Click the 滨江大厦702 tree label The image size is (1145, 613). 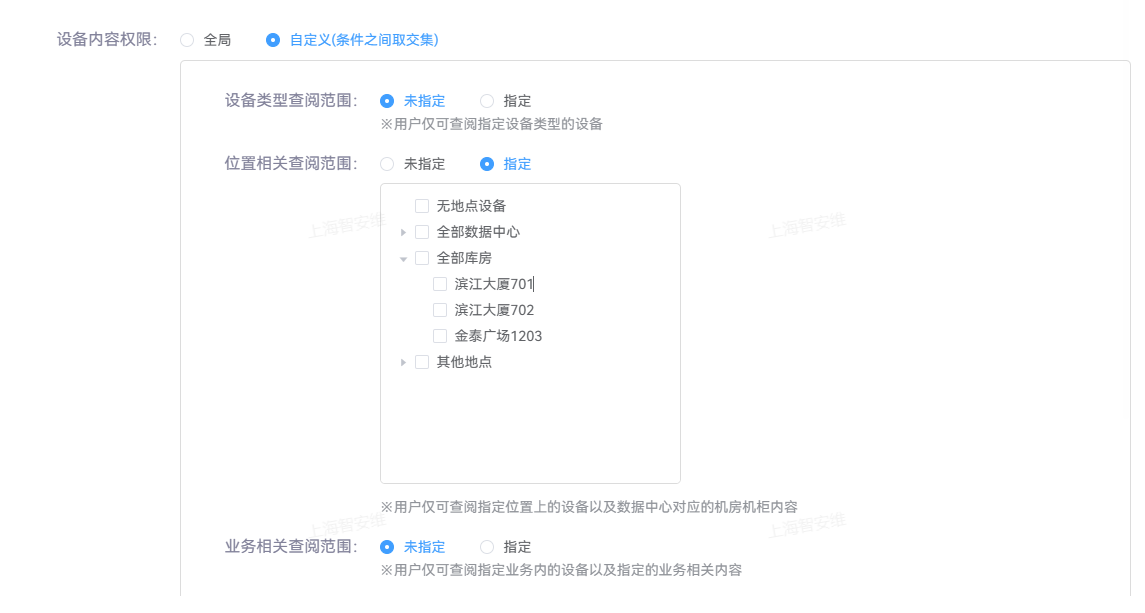pyautogui.click(x=494, y=310)
